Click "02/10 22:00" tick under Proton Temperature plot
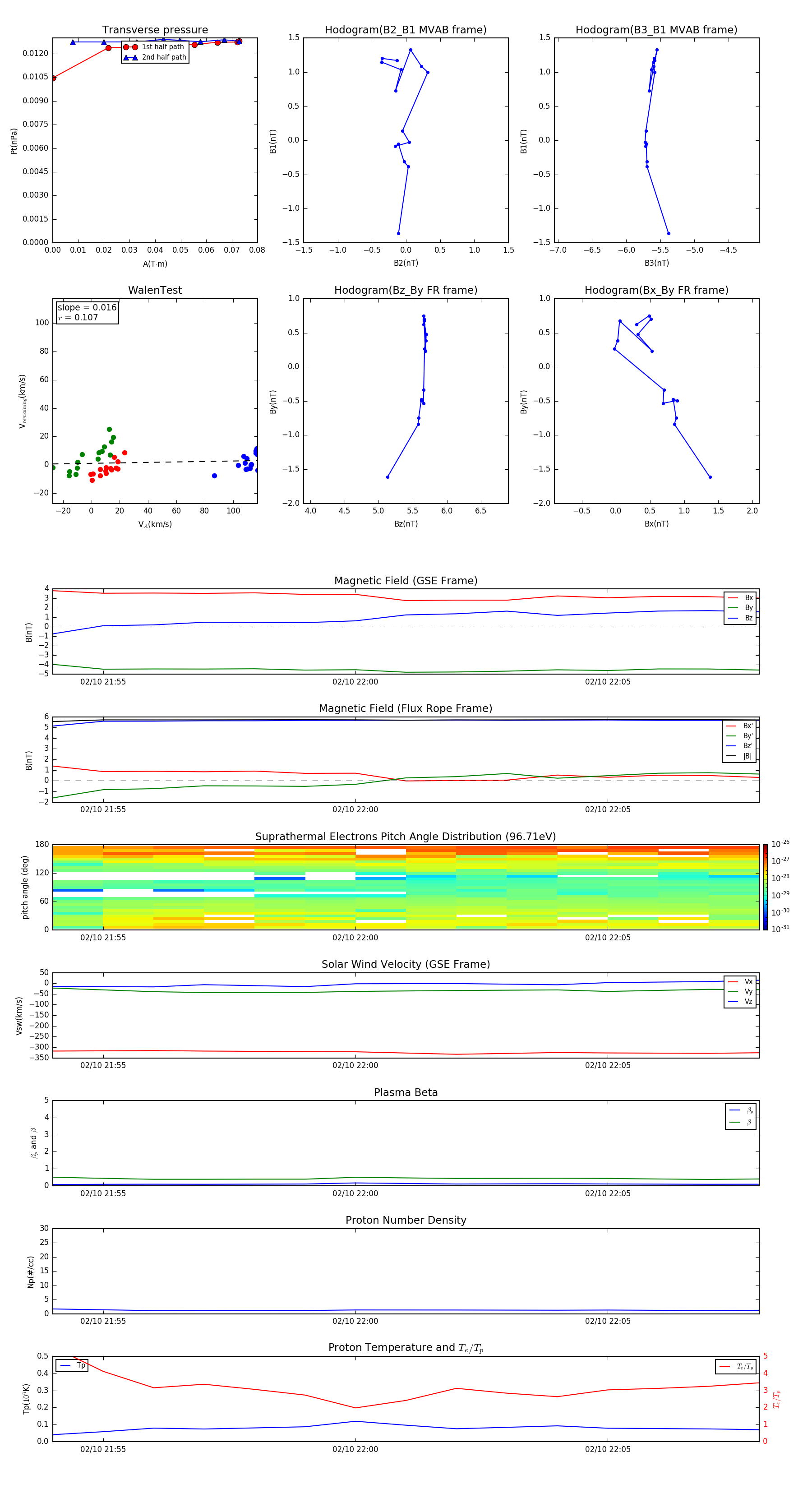812x1489 pixels. click(355, 1449)
